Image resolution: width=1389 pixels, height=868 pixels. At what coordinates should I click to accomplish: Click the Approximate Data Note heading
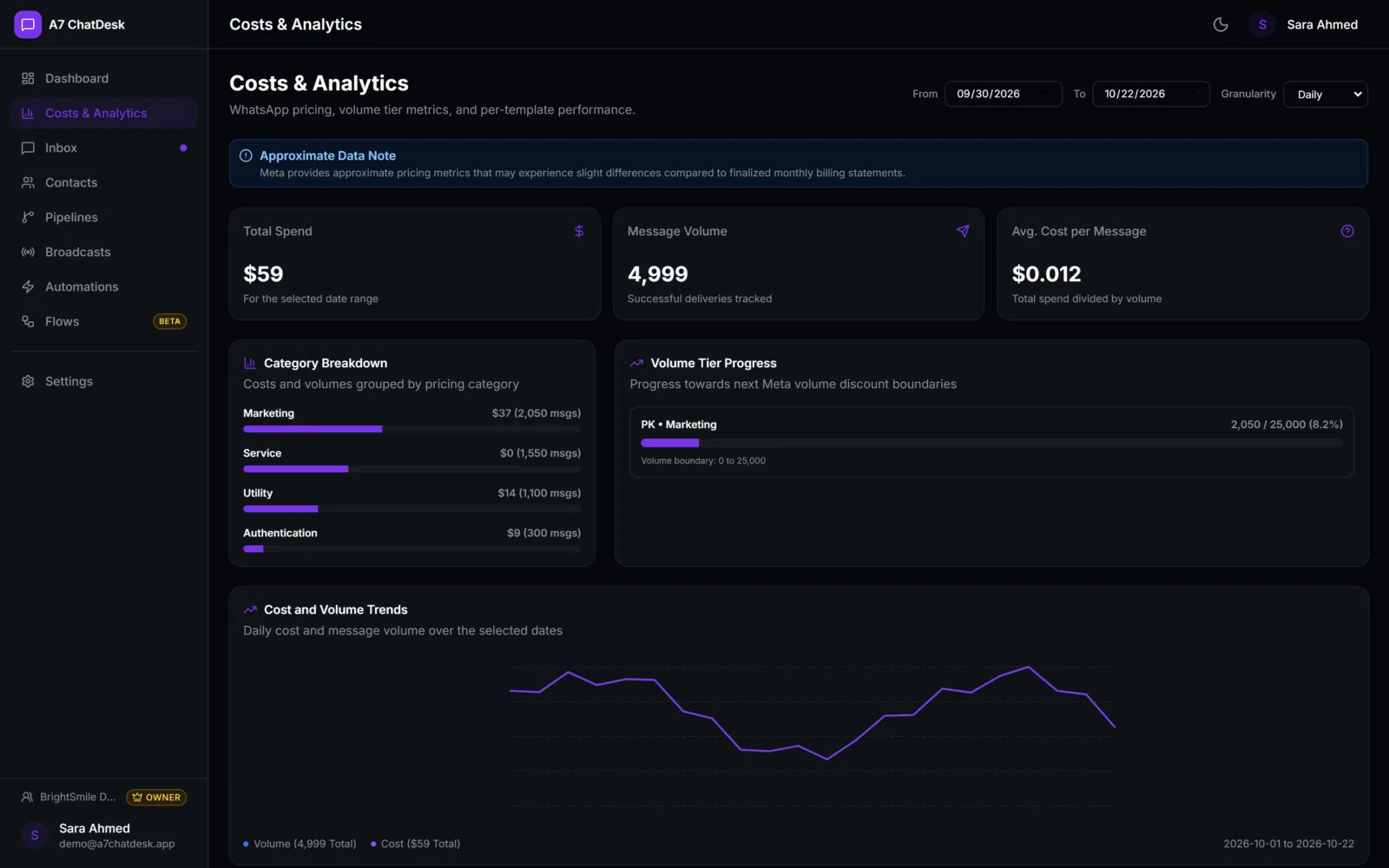click(x=327, y=155)
